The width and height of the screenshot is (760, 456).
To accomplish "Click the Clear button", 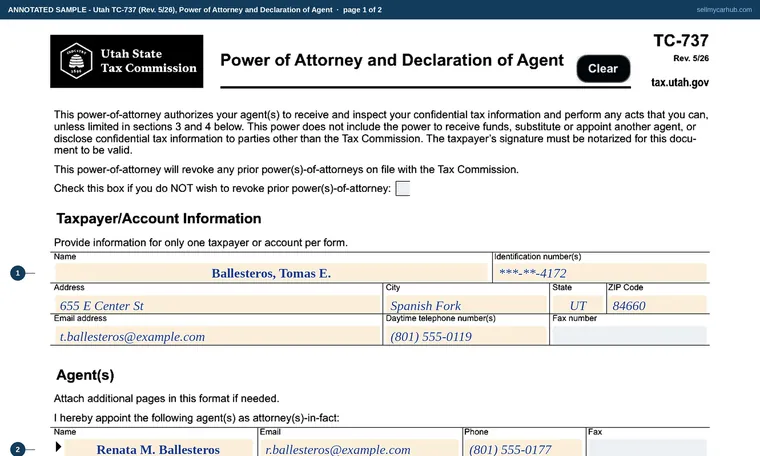I will click(603, 68).
